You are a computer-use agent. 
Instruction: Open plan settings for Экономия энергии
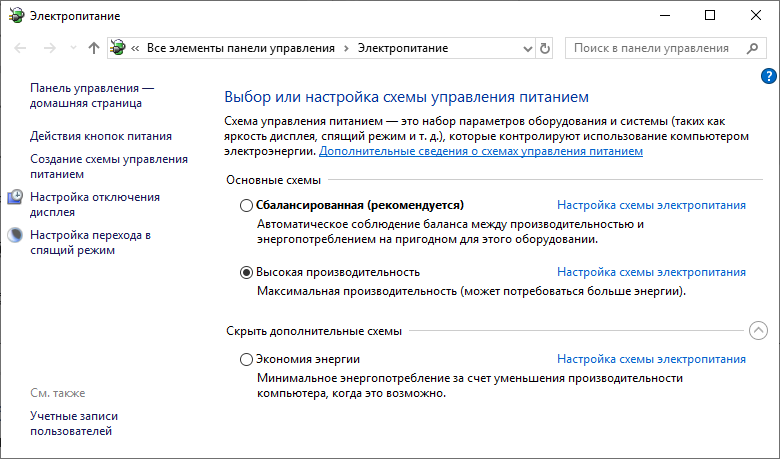pos(651,359)
